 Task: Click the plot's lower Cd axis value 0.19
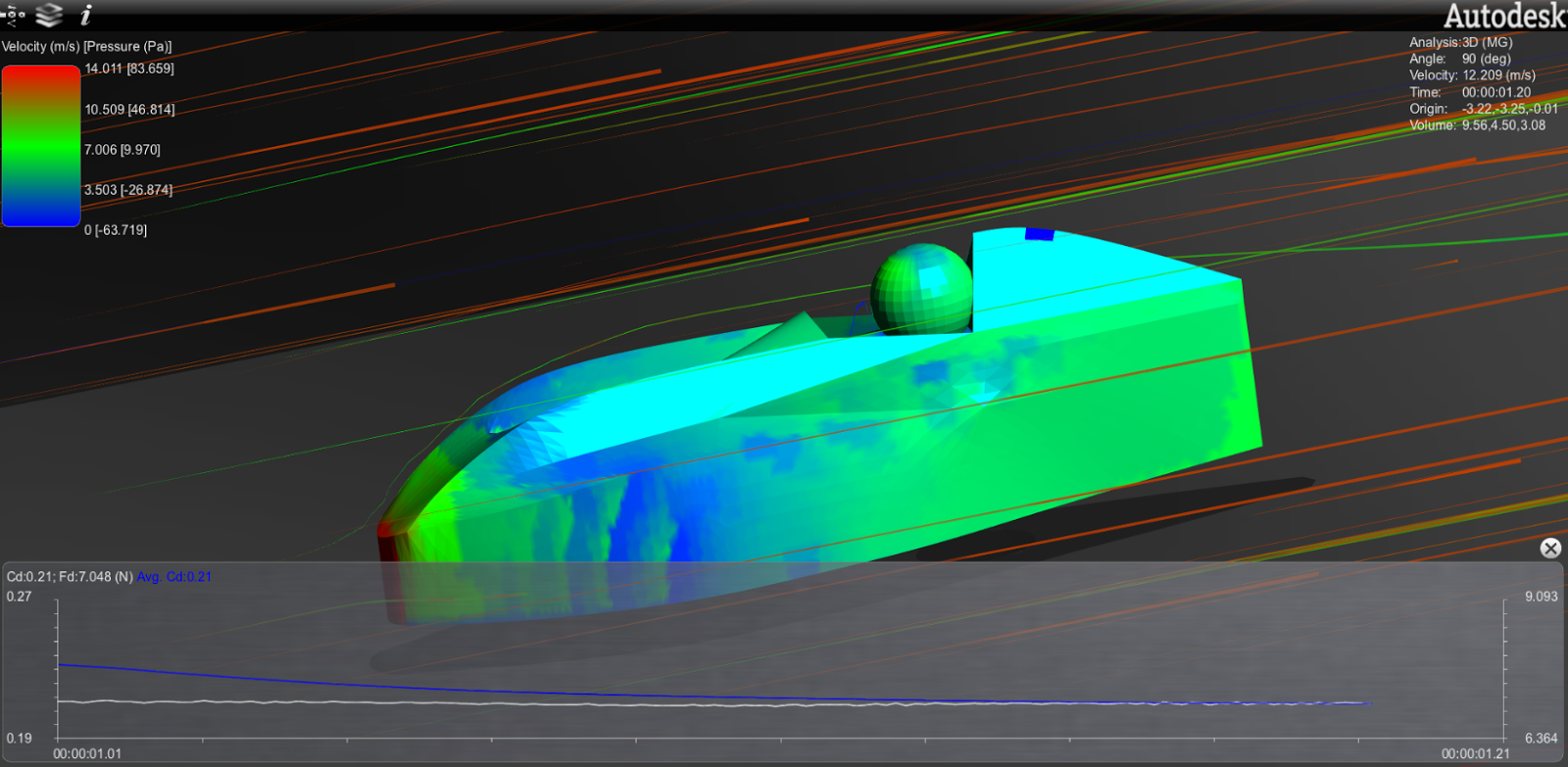click(x=20, y=738)
